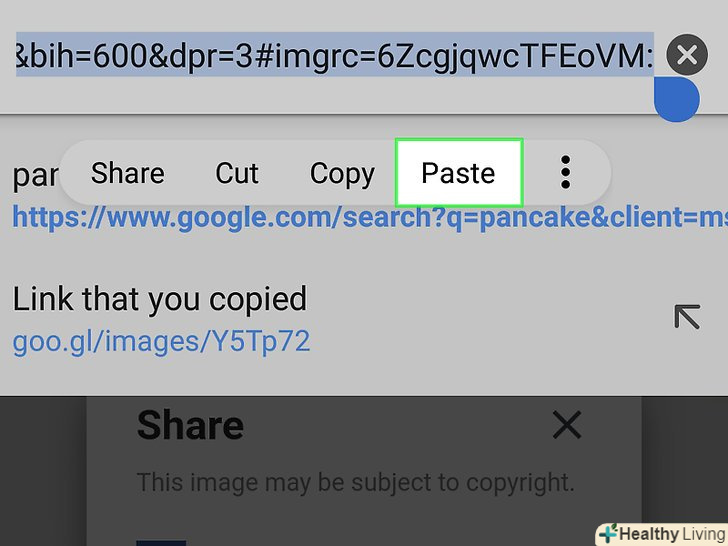
Task: Select Cut from the text toolbar
Action: pyautogui.click(x=237, y=173)
